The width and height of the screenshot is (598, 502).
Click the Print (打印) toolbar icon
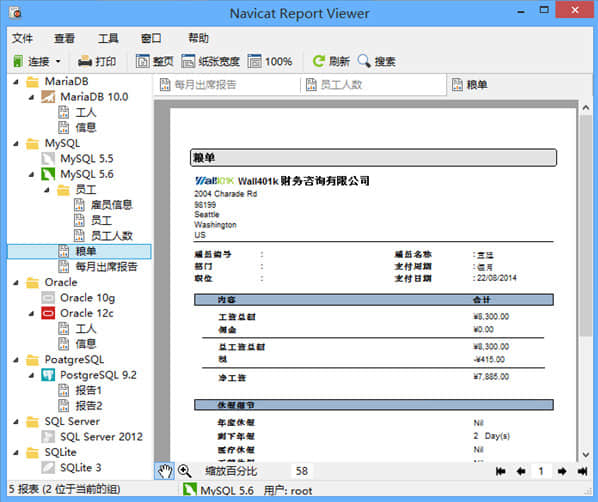85,61
